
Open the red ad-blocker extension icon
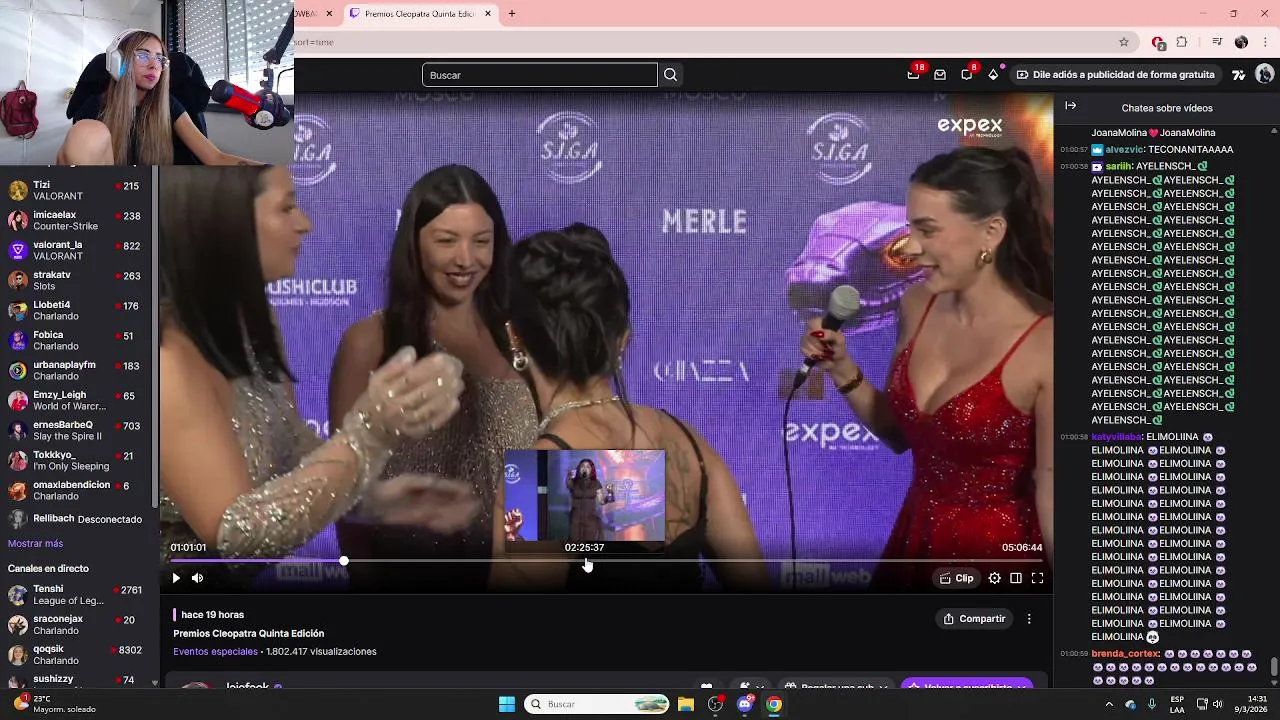(x=1158, y=42)
